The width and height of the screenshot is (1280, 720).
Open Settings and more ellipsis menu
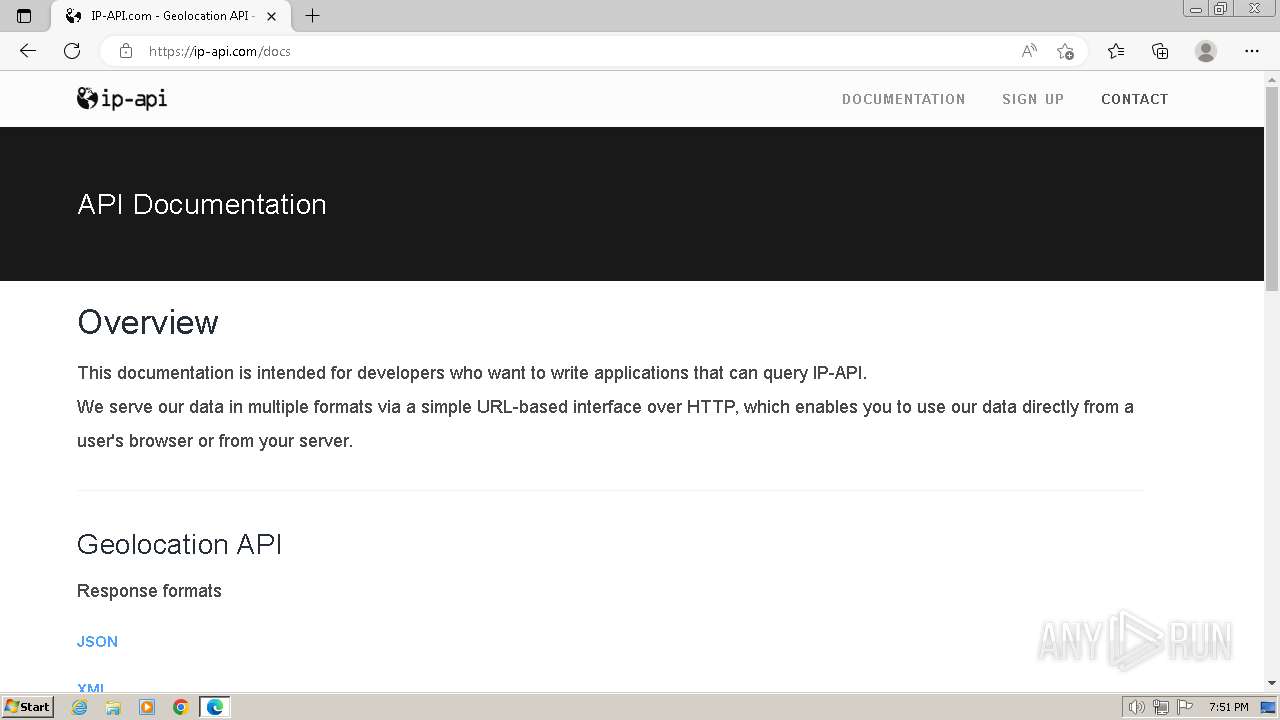(1252, 51)
